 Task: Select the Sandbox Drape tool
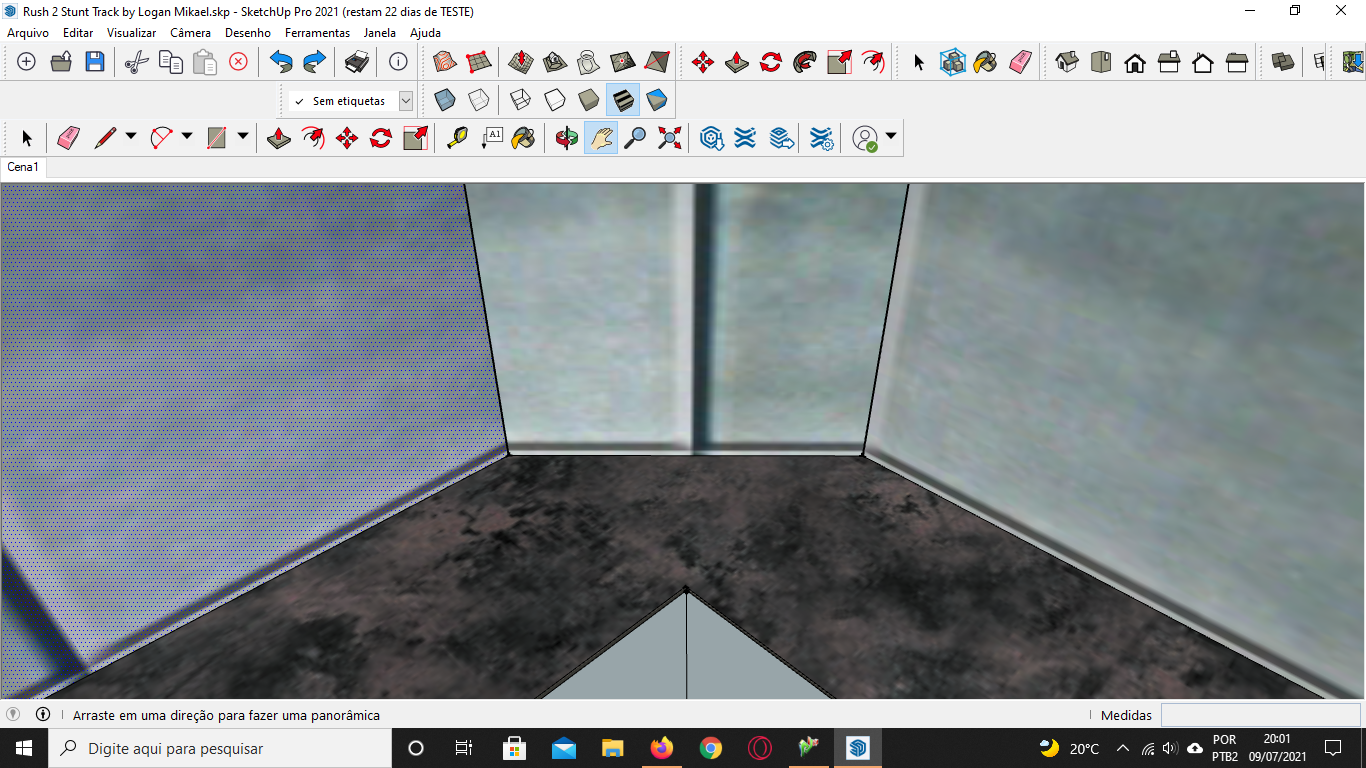point(589,62)
